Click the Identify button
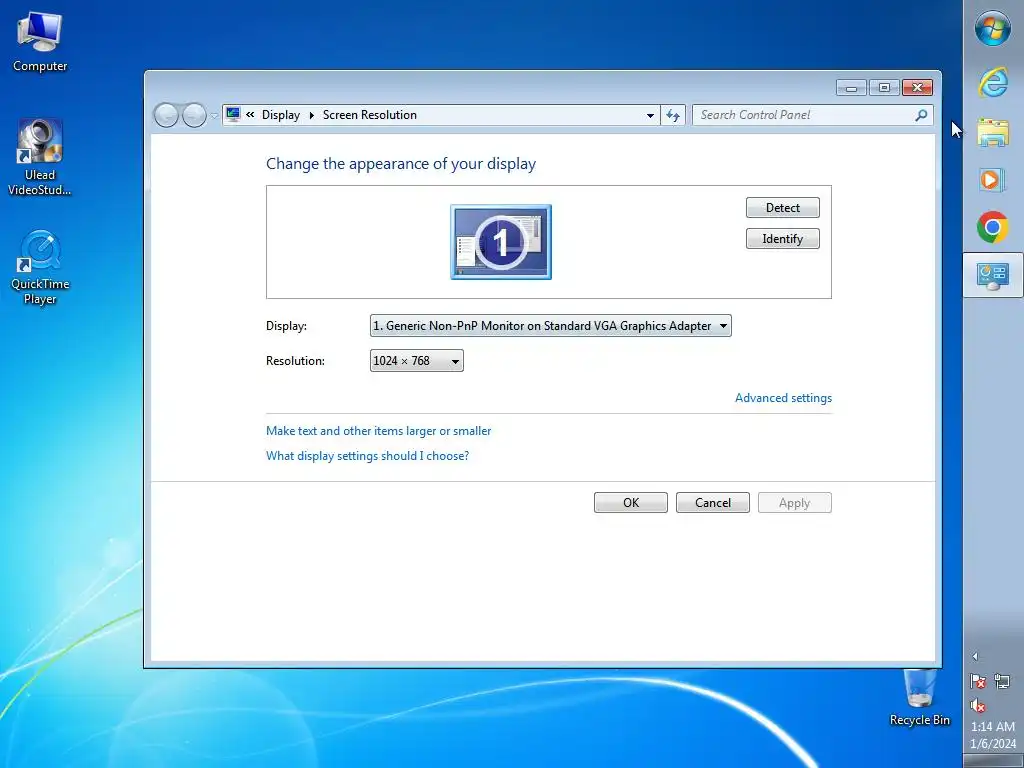The width and height of the screenshot is (1024, 768). (x=782, y=239)
